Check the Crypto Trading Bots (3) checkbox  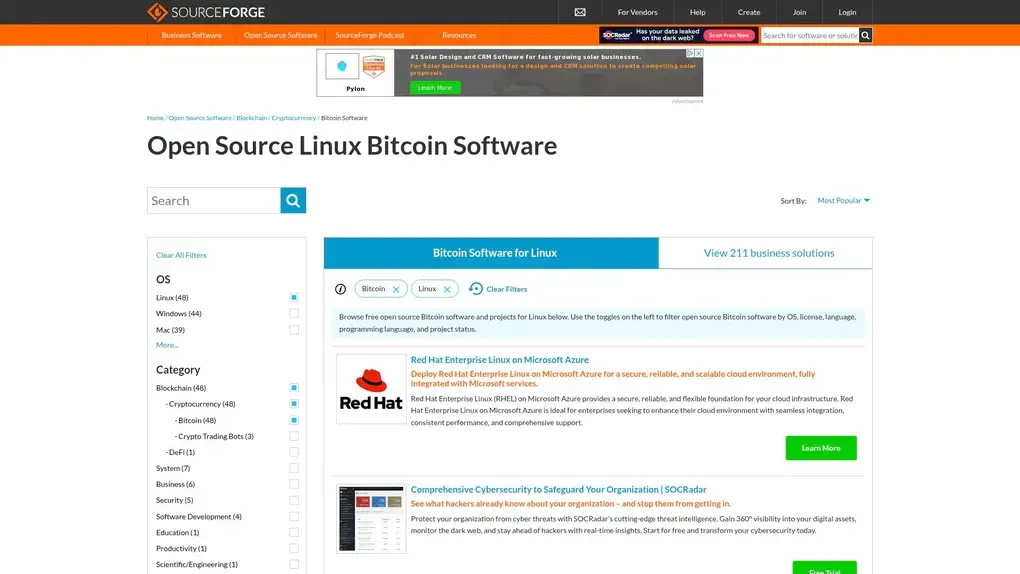294,436
